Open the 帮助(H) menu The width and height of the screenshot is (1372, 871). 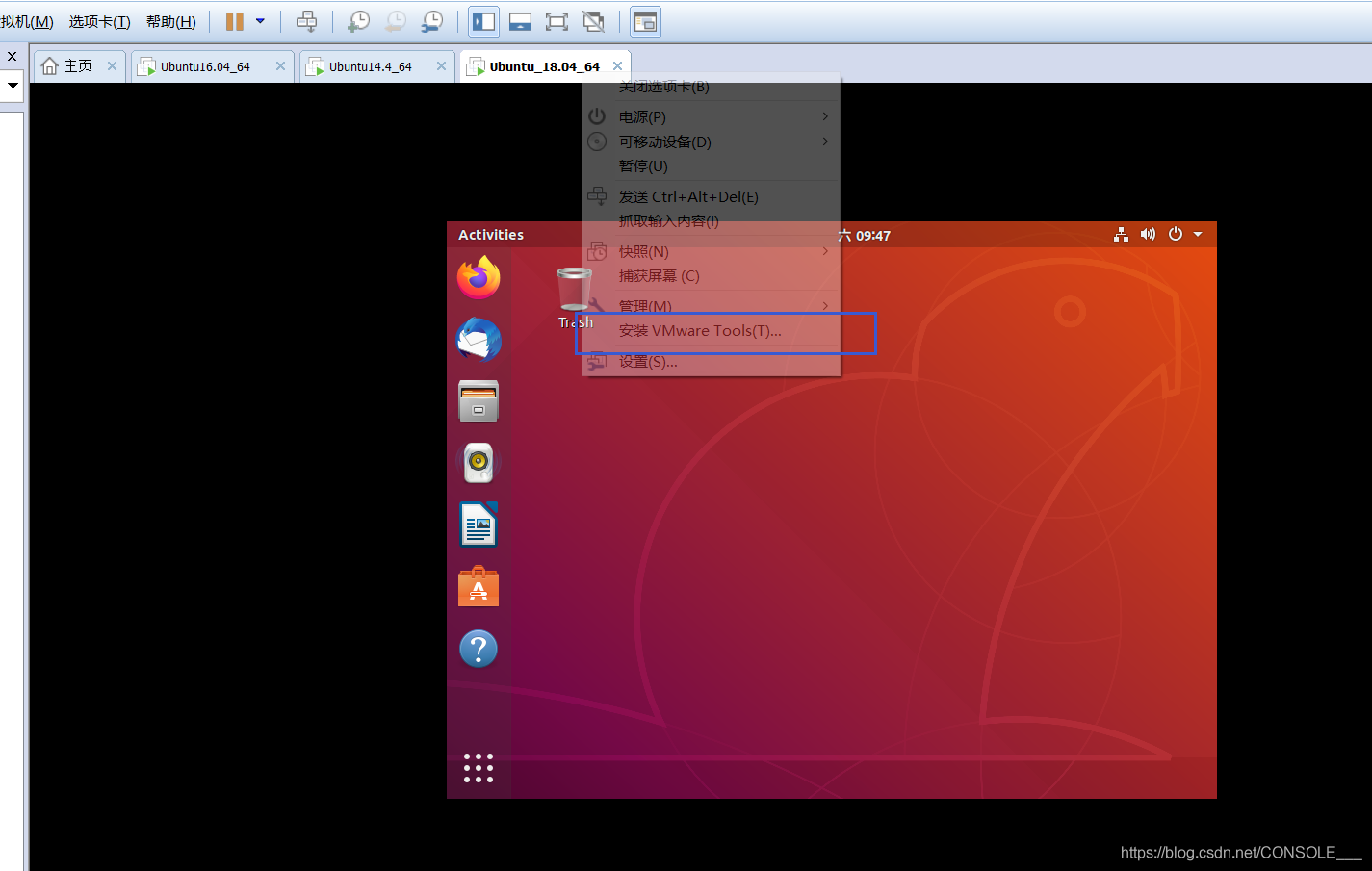(x=171, y=22)
